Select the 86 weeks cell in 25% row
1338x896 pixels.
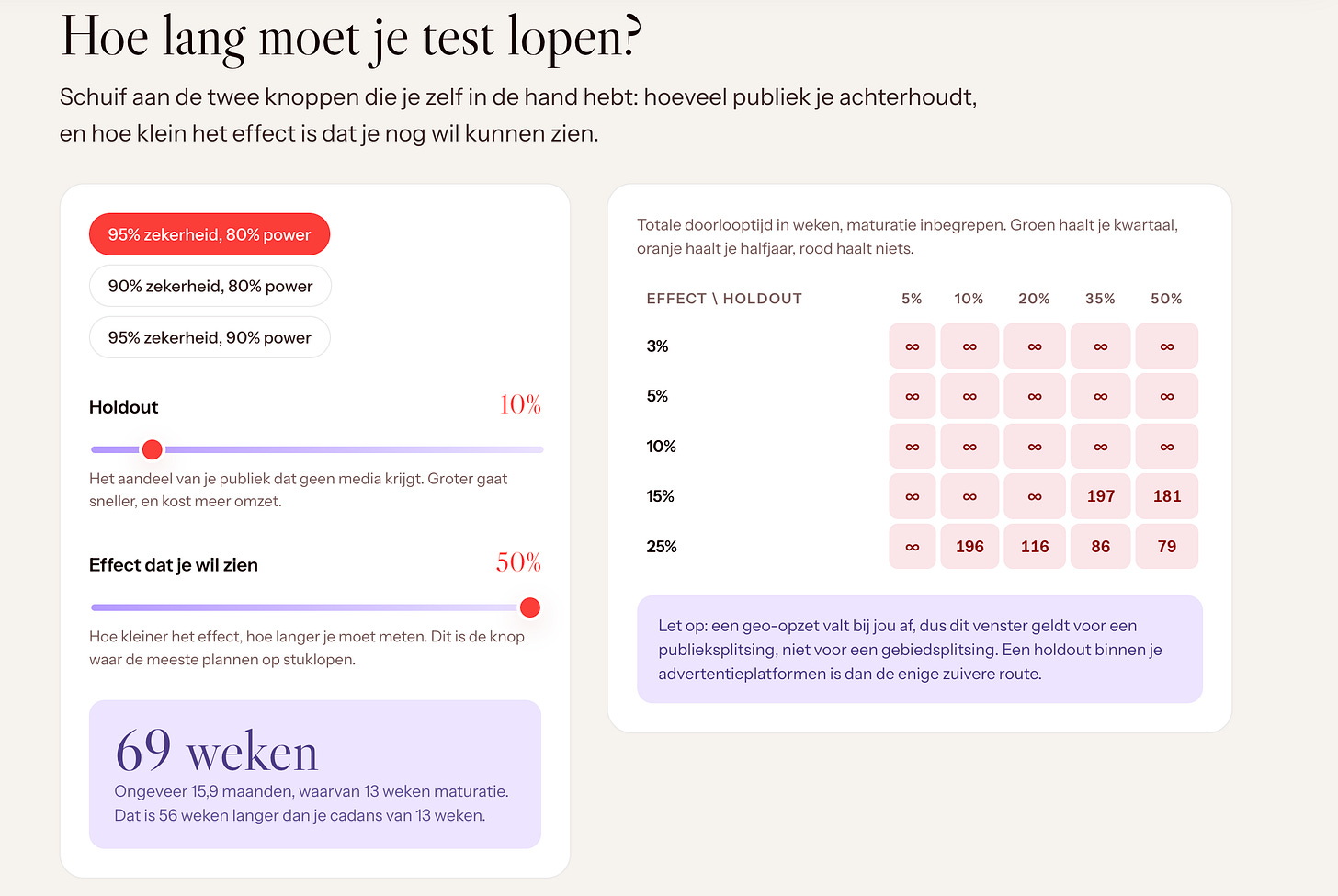point(1101,547)
